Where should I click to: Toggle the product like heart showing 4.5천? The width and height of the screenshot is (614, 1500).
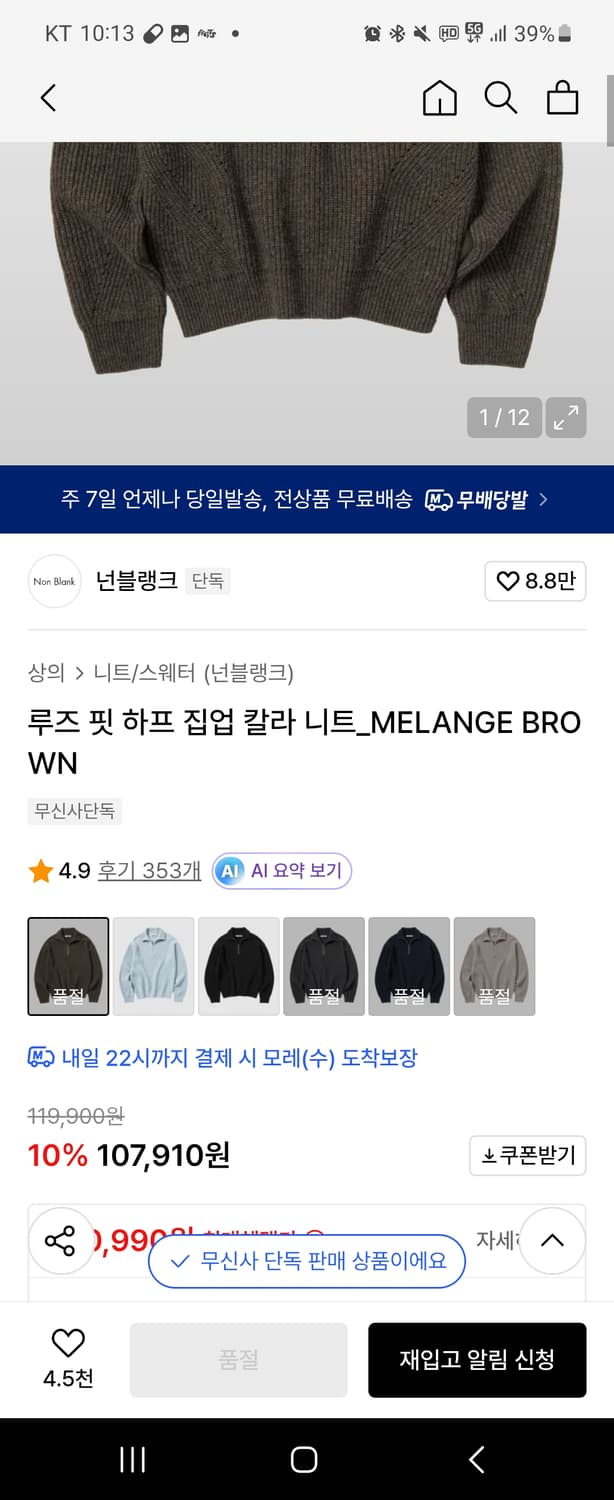coord(67,1345)
